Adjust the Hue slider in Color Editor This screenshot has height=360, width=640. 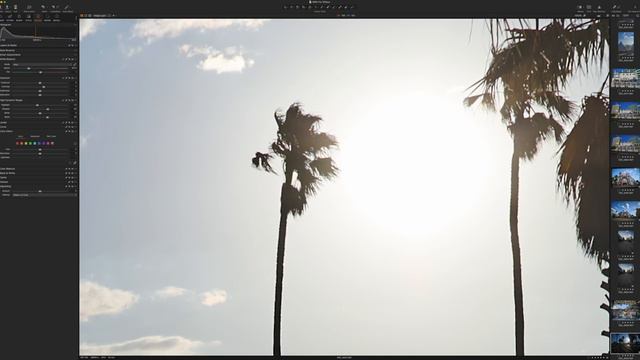[x=40, y=149]
